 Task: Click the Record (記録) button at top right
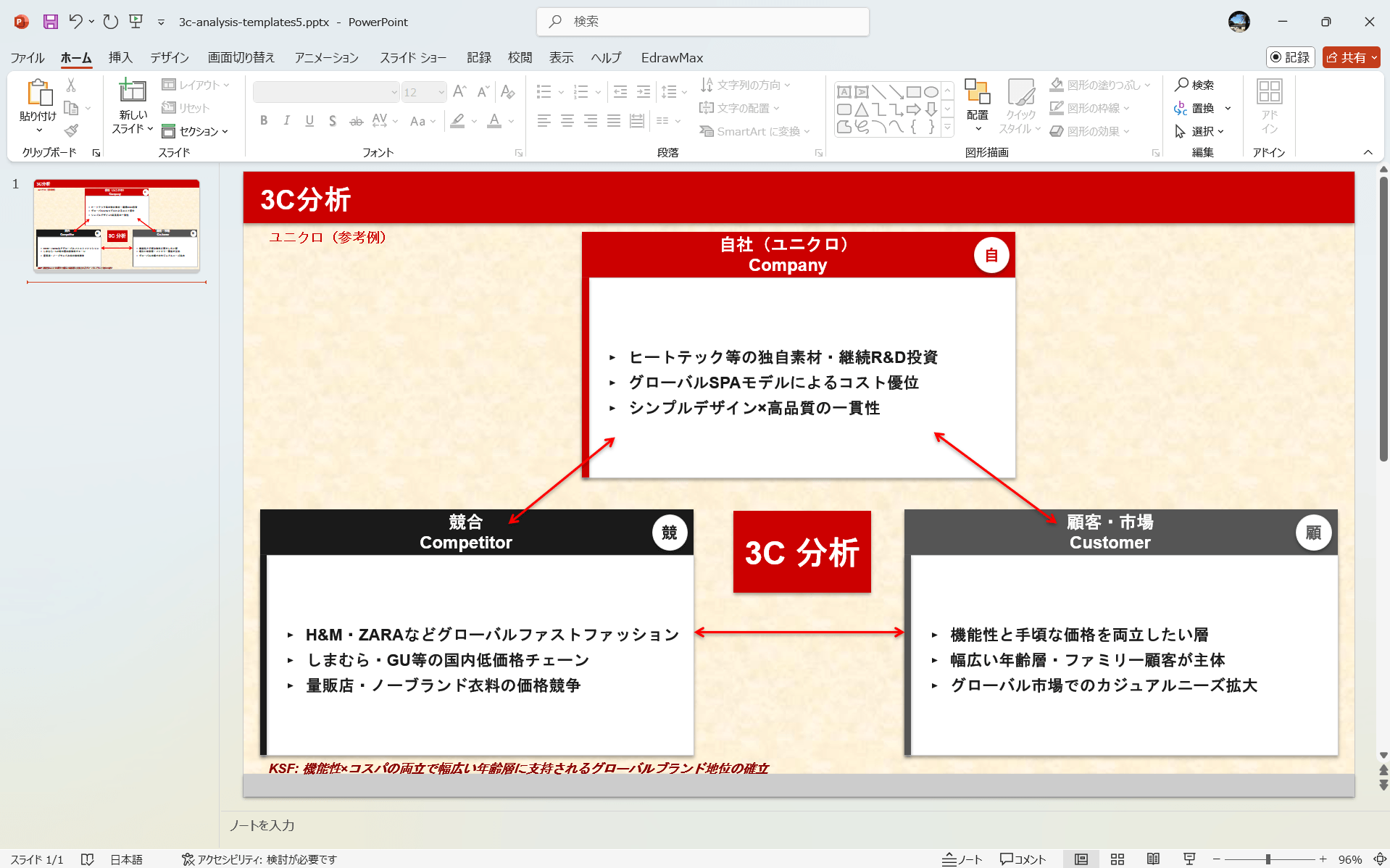click(x=1290, y=57)
